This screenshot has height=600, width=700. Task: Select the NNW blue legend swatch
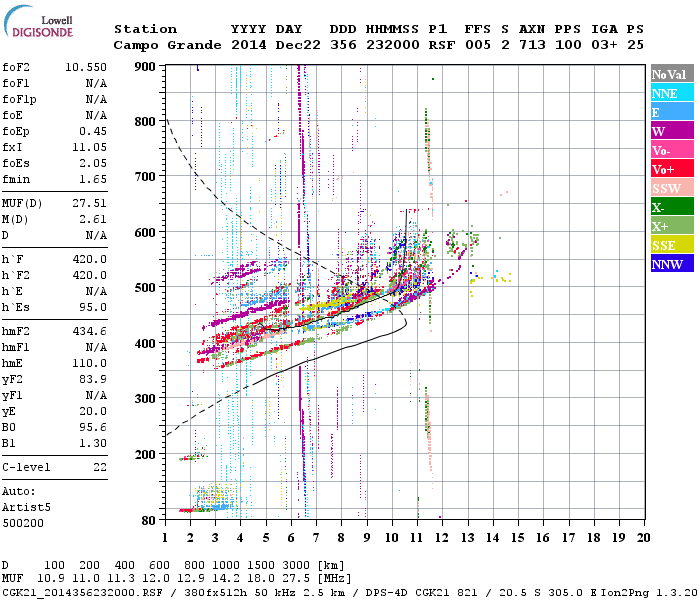click(672, 263)
